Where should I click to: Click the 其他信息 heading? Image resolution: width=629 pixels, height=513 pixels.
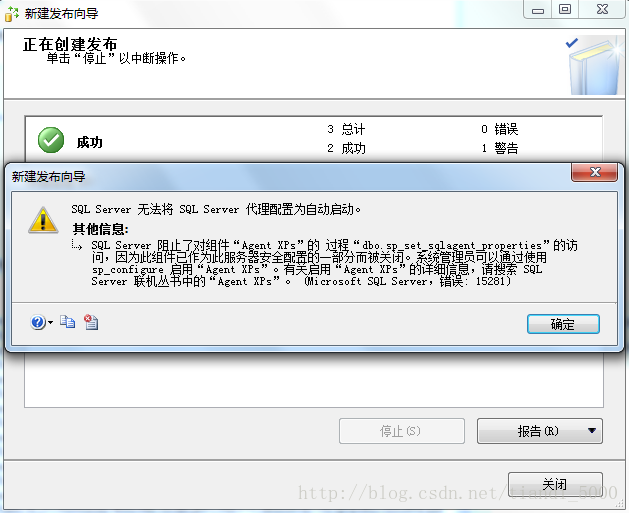coord(100,229)
